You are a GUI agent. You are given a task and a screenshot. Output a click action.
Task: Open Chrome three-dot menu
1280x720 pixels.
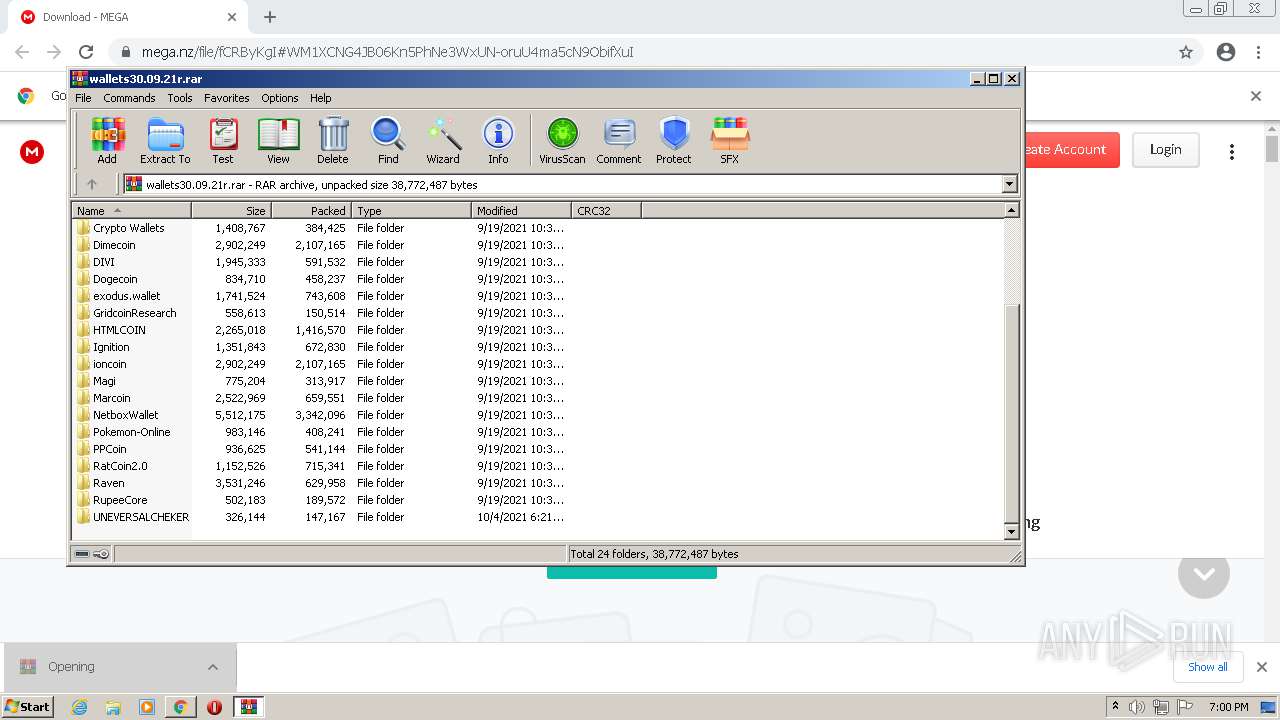click(1258, 52)
